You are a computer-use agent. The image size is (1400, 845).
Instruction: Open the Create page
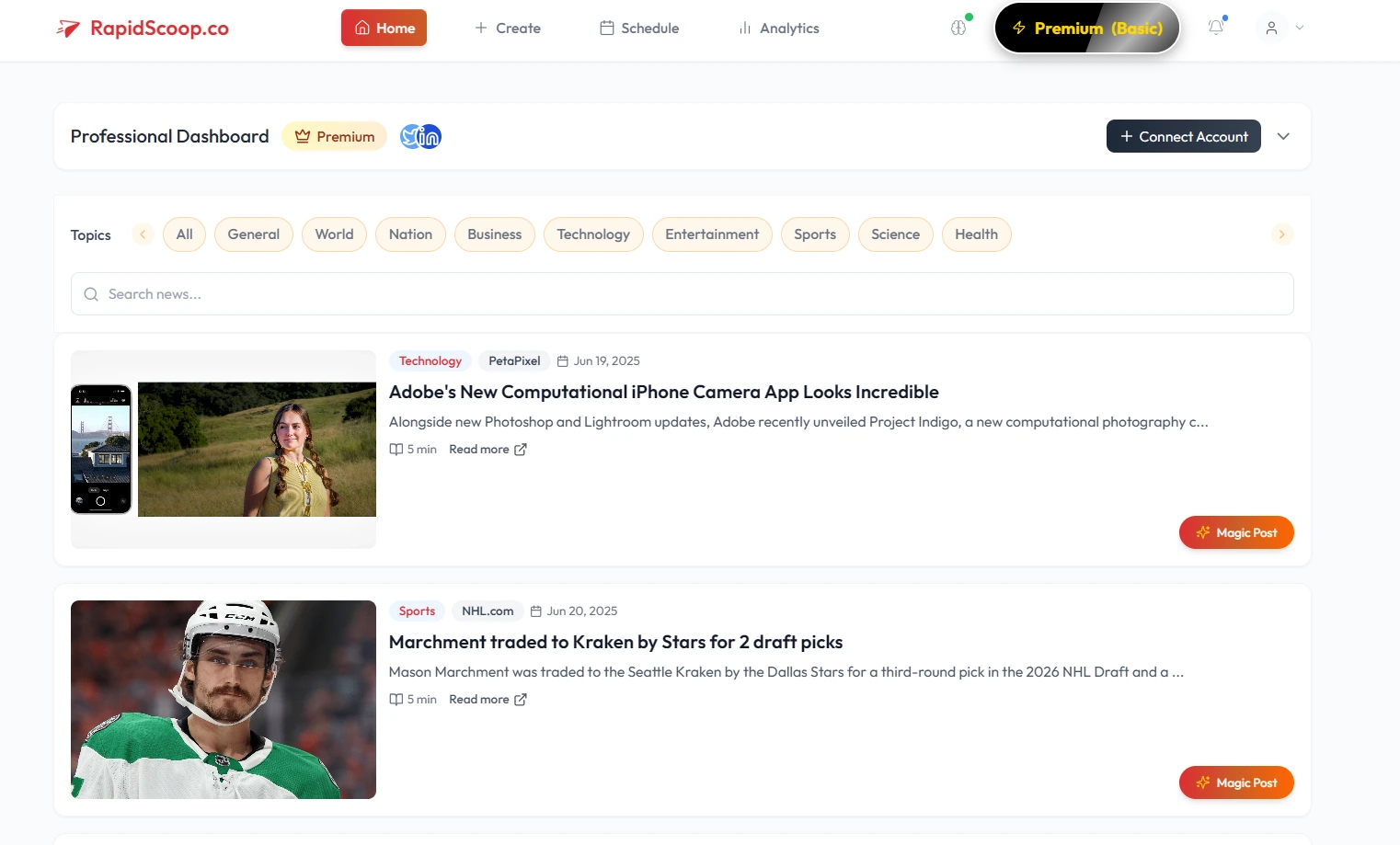coord(508,28)
